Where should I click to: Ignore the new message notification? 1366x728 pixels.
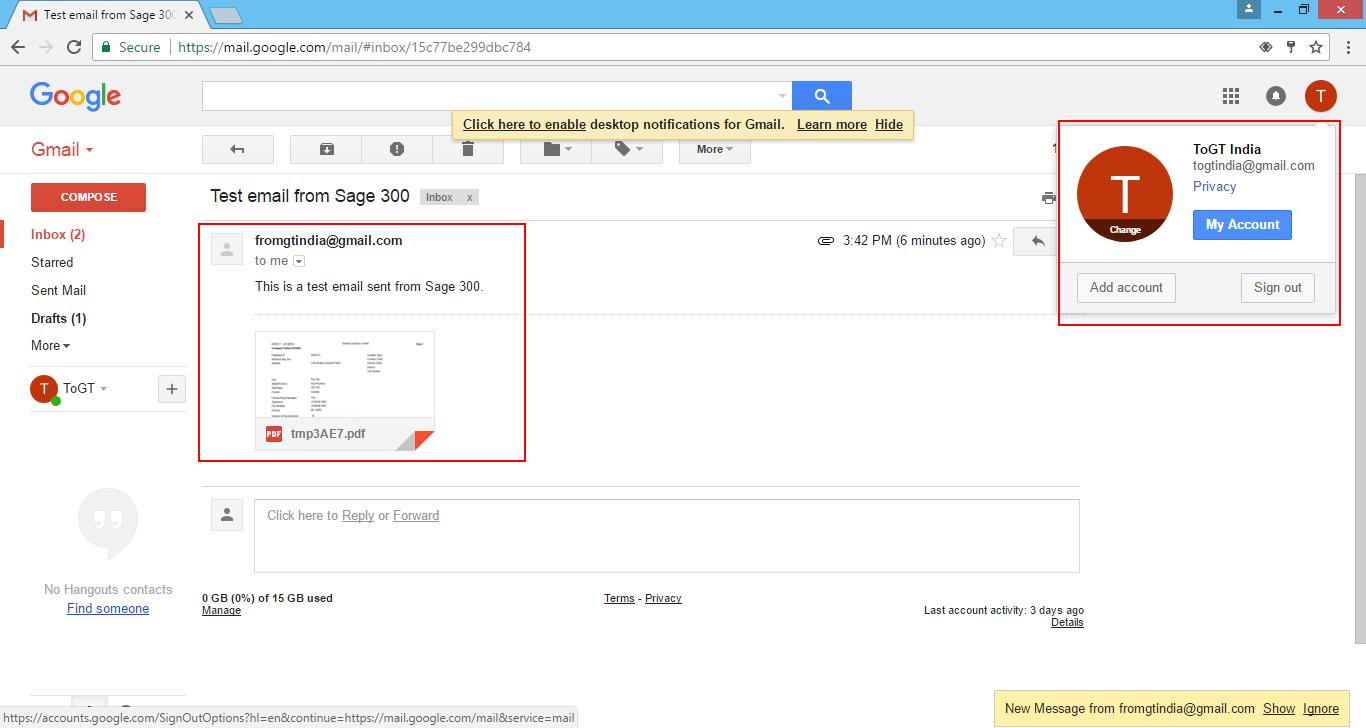(x=1321, y=708)
